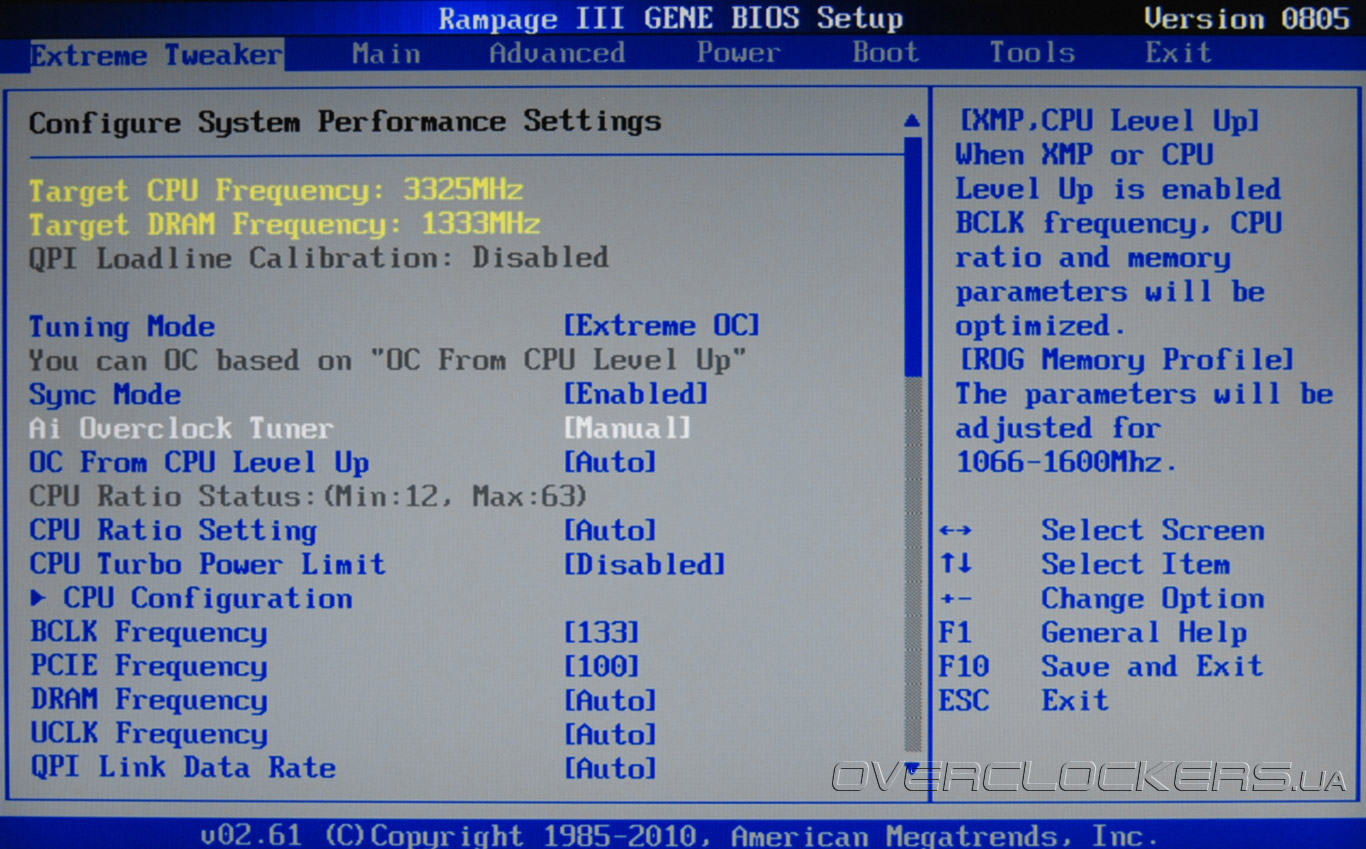Click the Select Item help text
Screen dimensions: 1366x849
click(1136, 564)
